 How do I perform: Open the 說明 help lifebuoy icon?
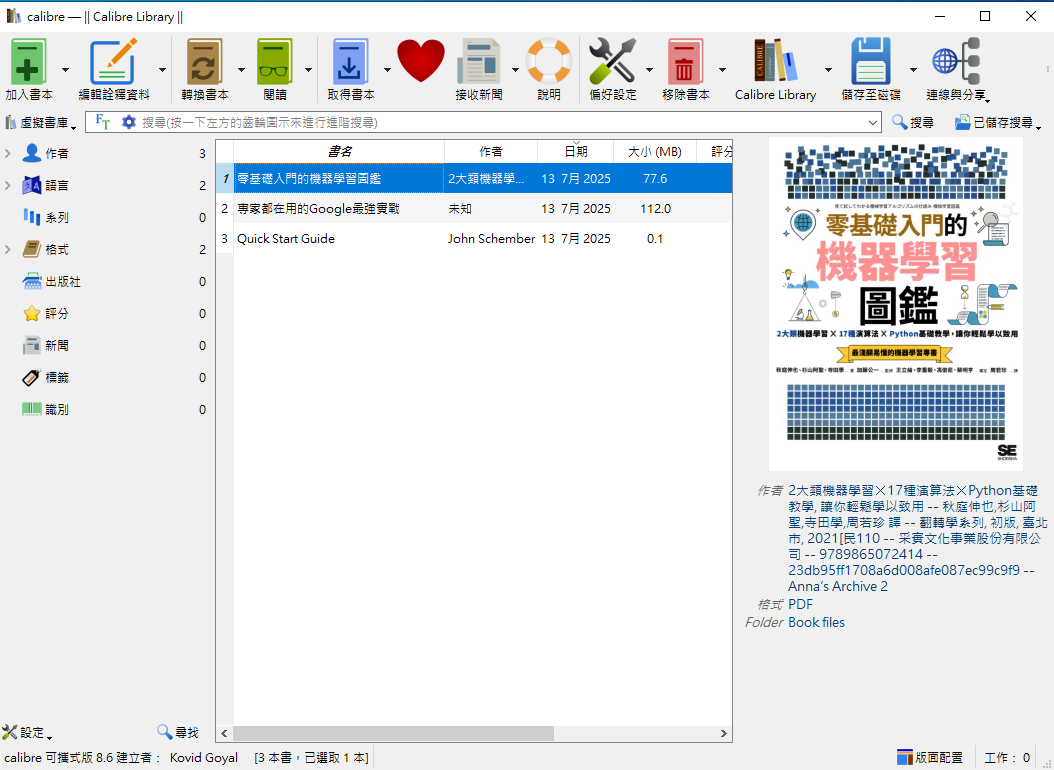click(x=549, y=62)
